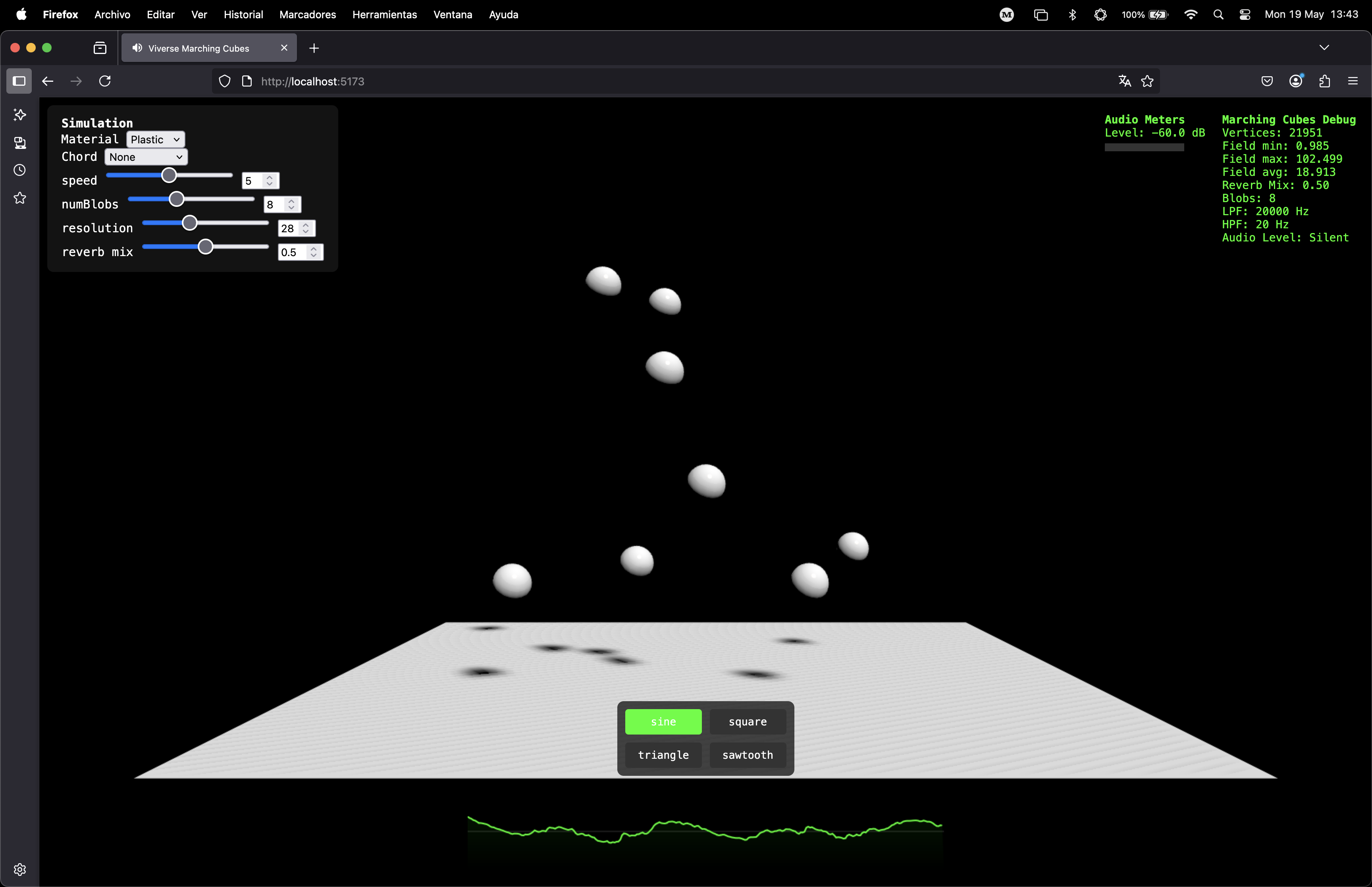Click the reverb mix slider handle
The width and height of the screenshot is (1372, 887).
[206, 247]
